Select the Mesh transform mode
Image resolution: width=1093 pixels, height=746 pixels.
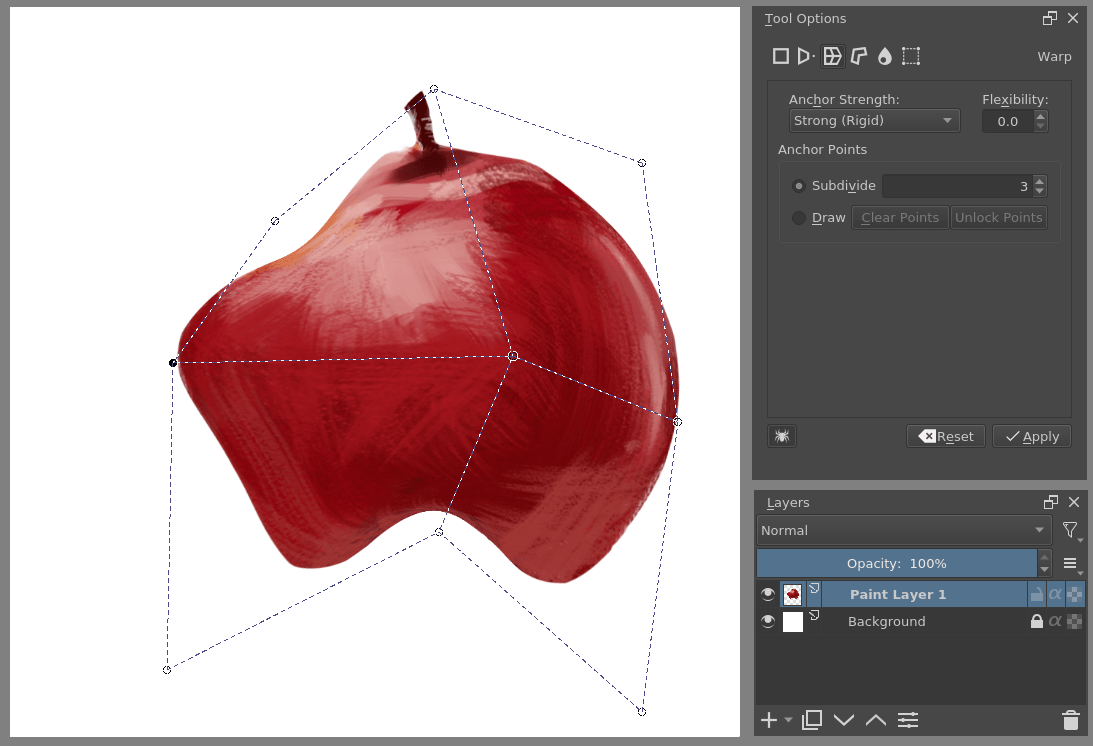pyautogui.click(x=910, y=56)
